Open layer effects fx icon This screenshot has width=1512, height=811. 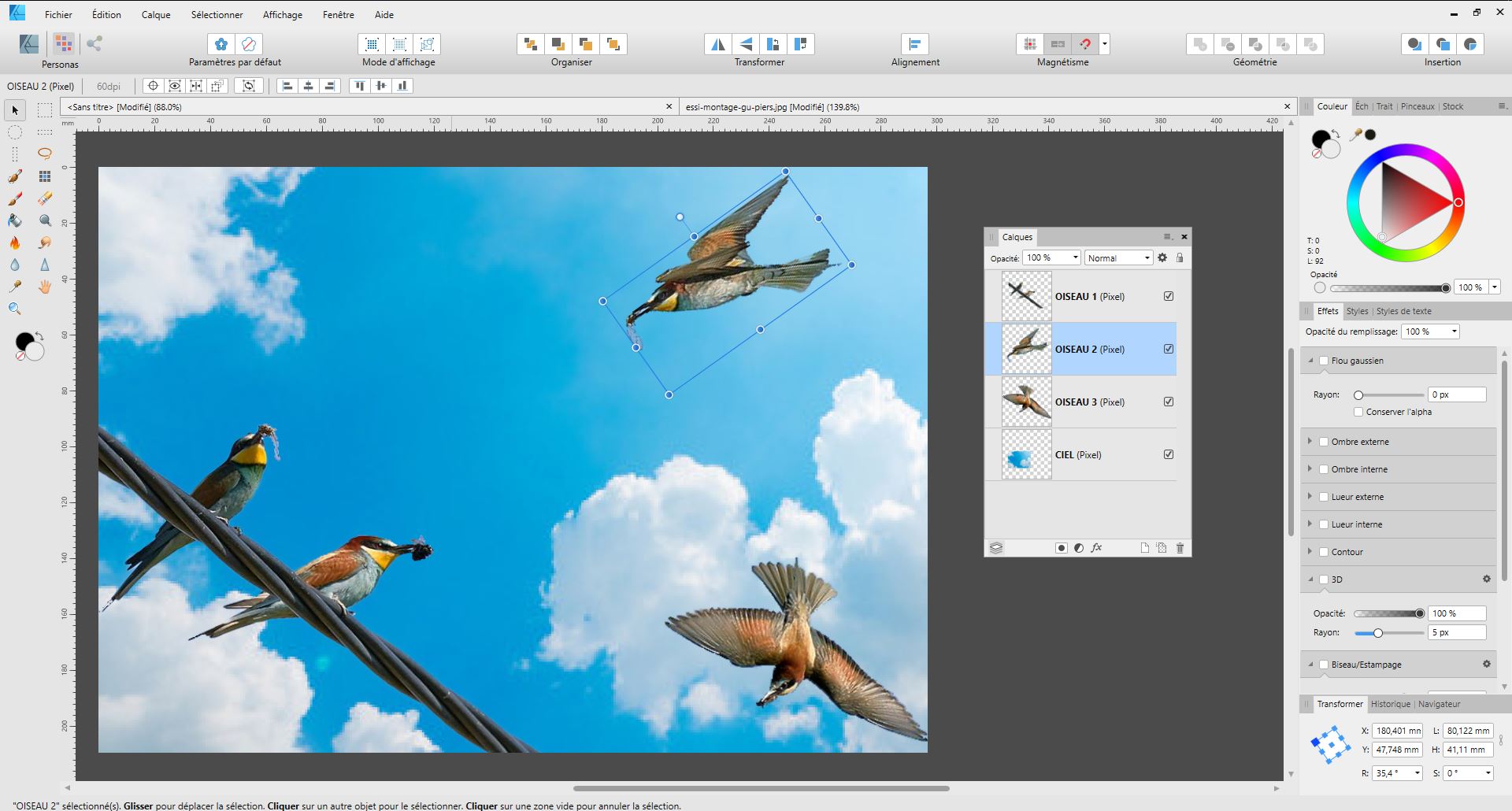coord(1096,548)
